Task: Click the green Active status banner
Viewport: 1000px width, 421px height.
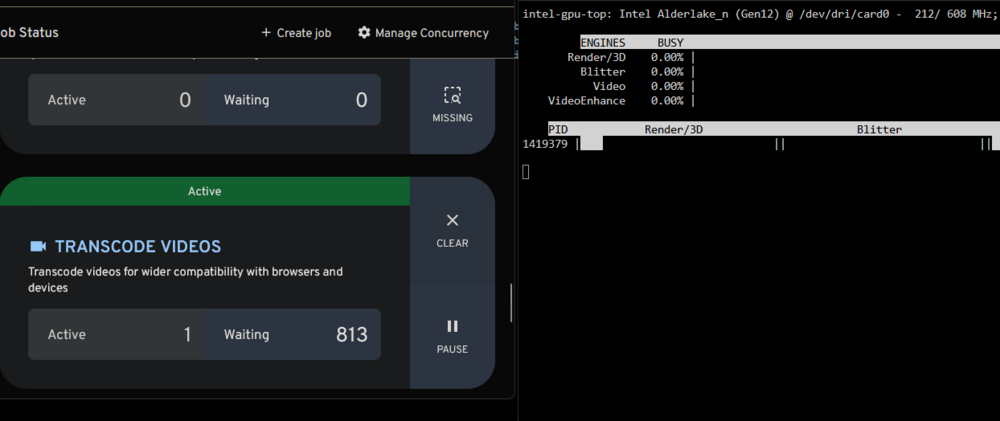Action: click(205, 191)
